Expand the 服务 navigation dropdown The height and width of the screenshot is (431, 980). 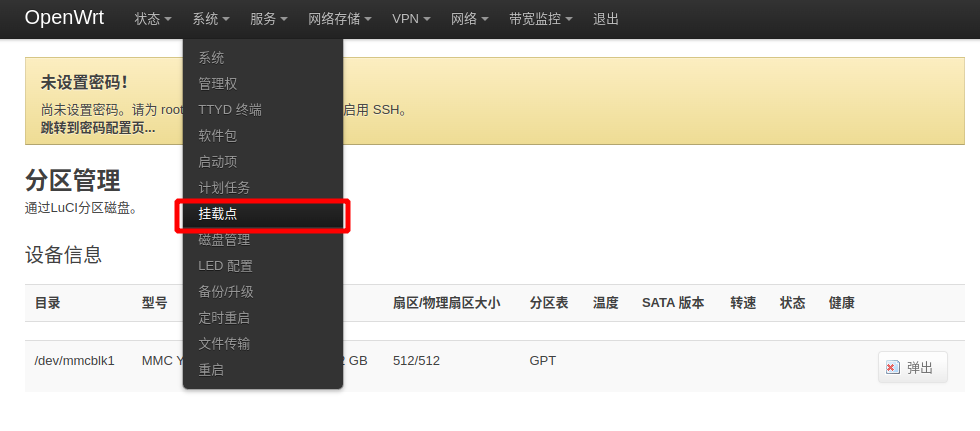click(269, 19)
